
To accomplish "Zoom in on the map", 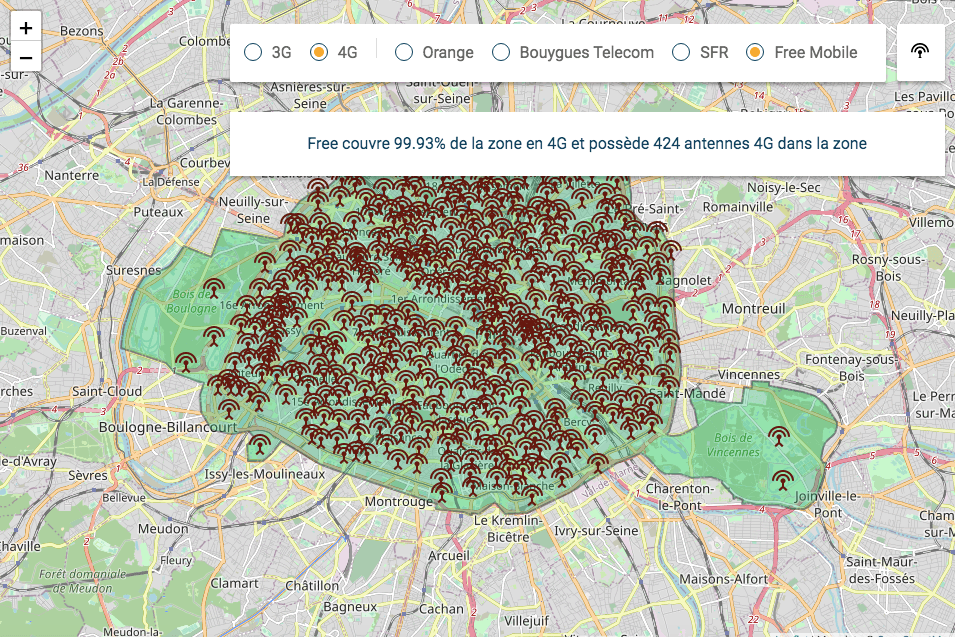I will 26,28.
